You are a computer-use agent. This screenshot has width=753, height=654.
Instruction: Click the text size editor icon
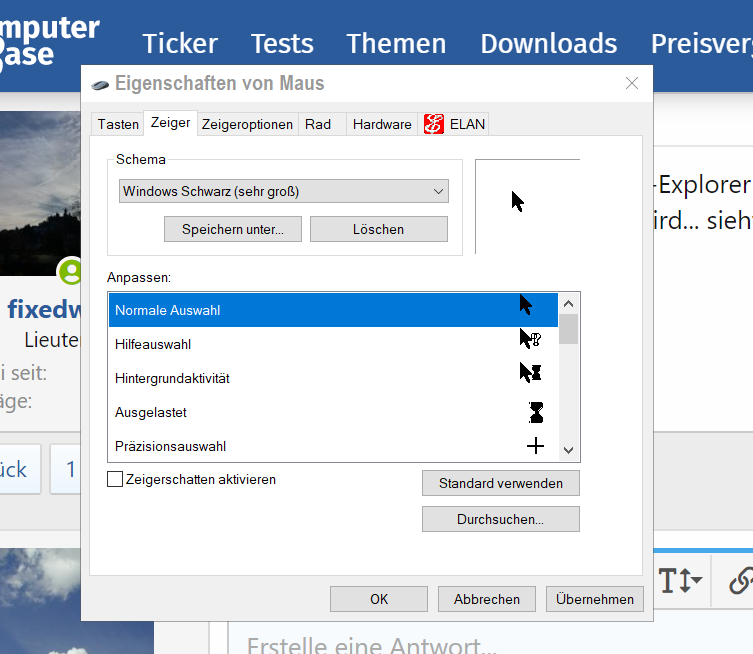point(680,581)
